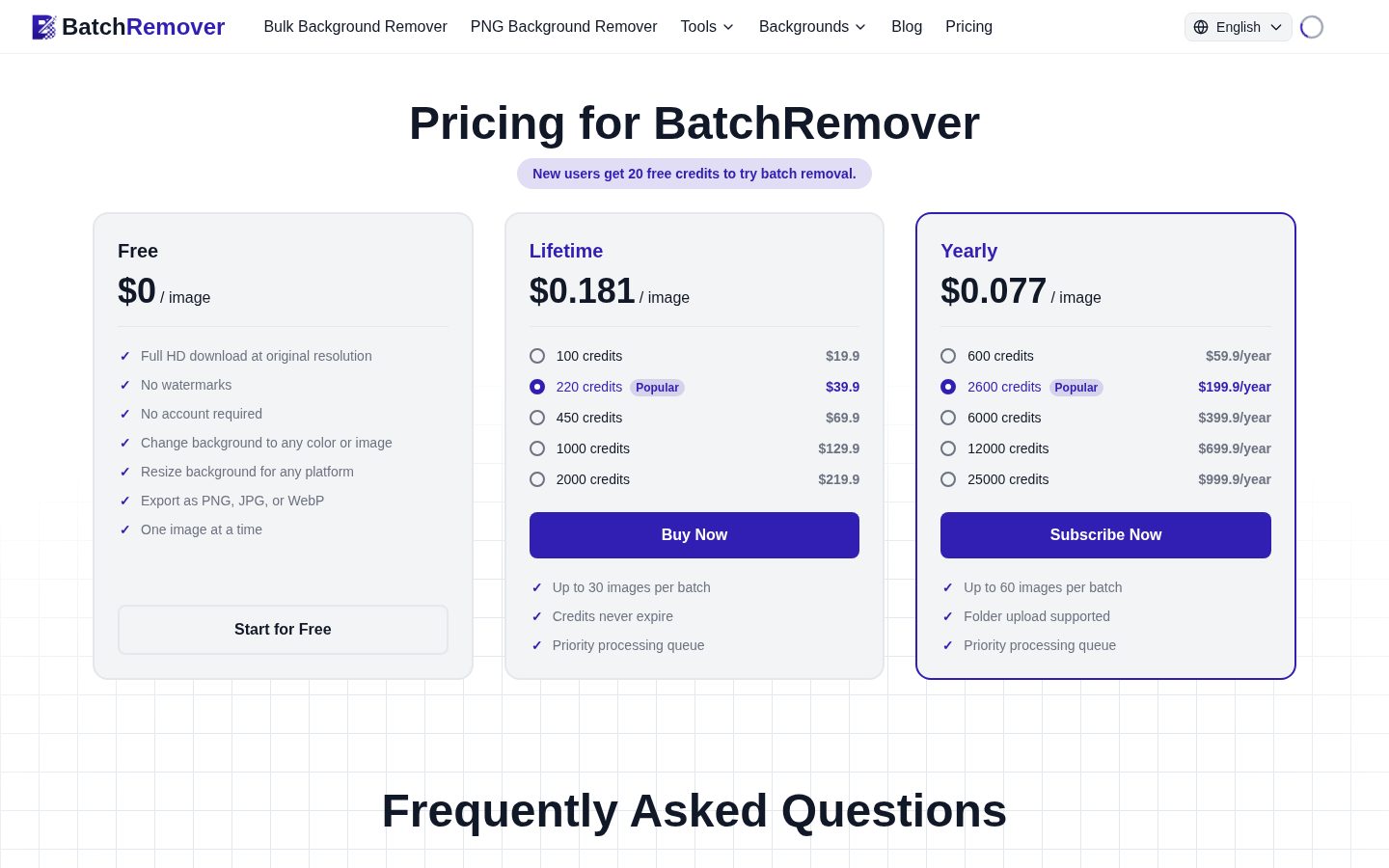The height and width of the screenshot is (868, 1389).
Task: Choose the 12000 credits yearly option
Action: [x=948, y=448]
